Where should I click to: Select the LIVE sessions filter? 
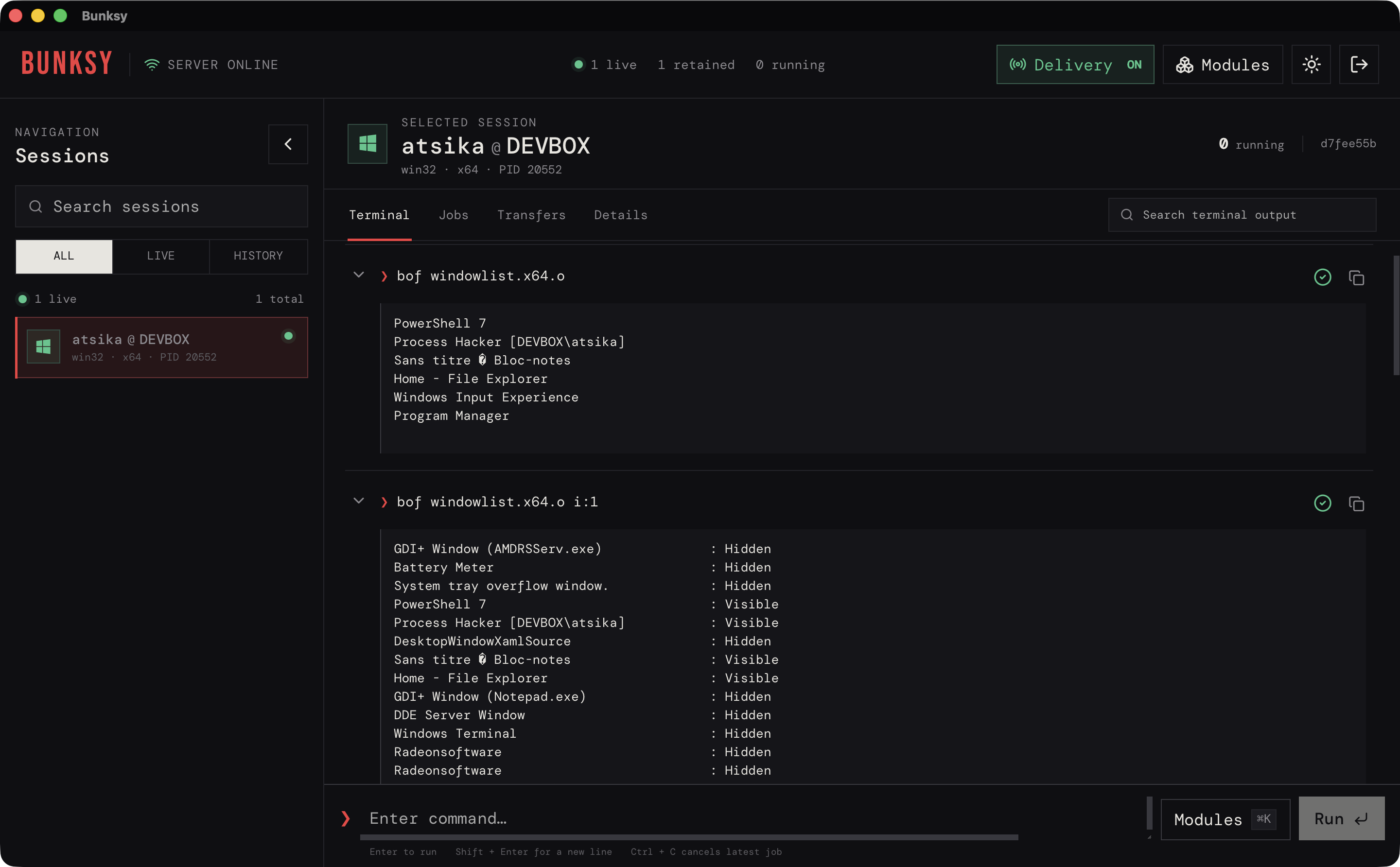(x=160, y=256)
